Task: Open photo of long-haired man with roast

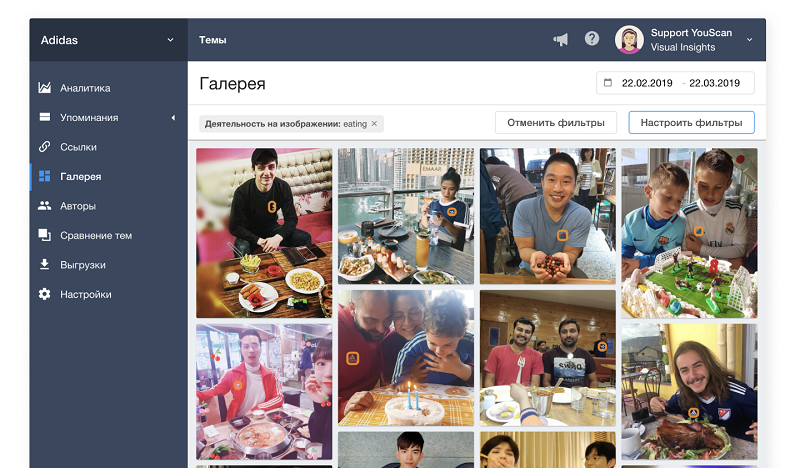Action: pyautogui.click(x=689, y=391)
